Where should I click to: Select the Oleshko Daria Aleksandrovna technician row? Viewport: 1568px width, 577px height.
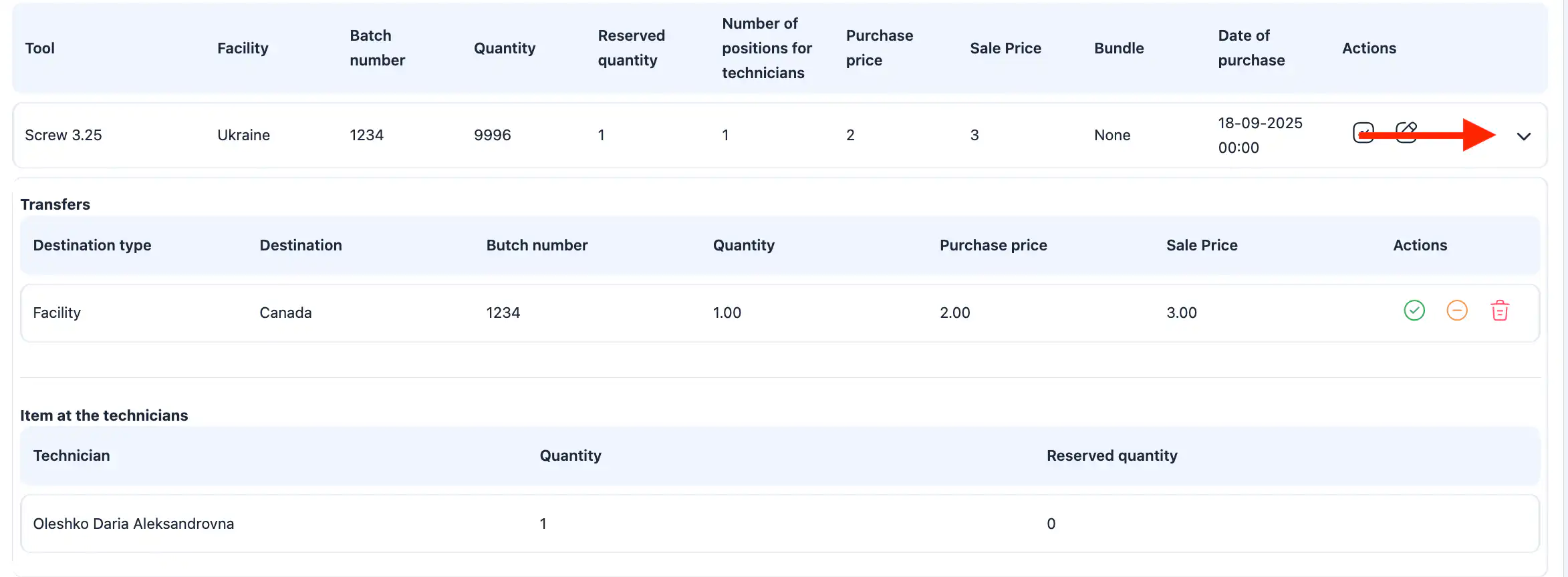[x=134, y=524]
